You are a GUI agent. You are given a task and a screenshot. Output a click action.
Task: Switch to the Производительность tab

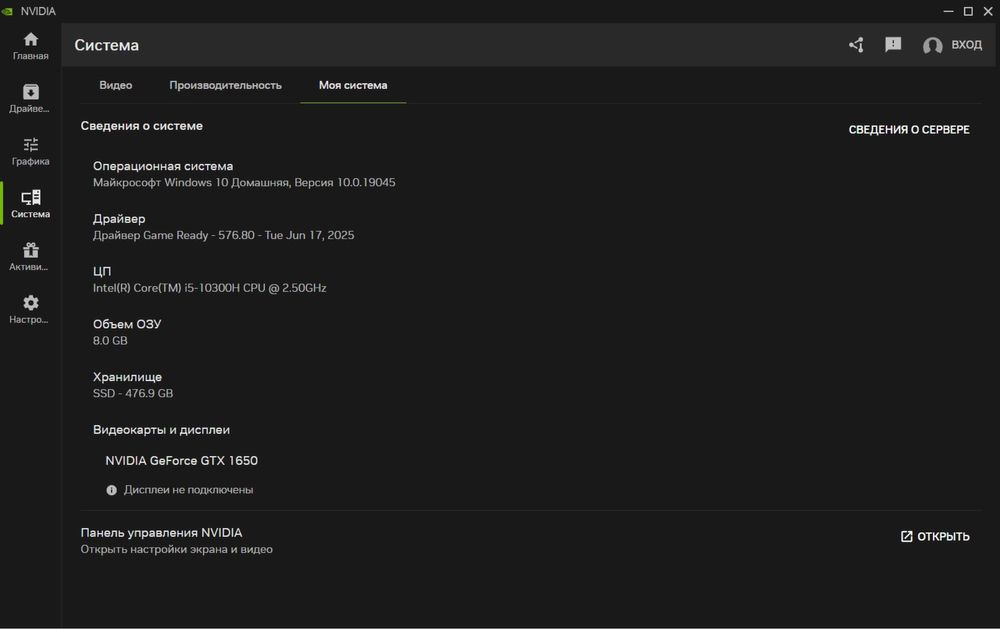[x=225, y=85]
